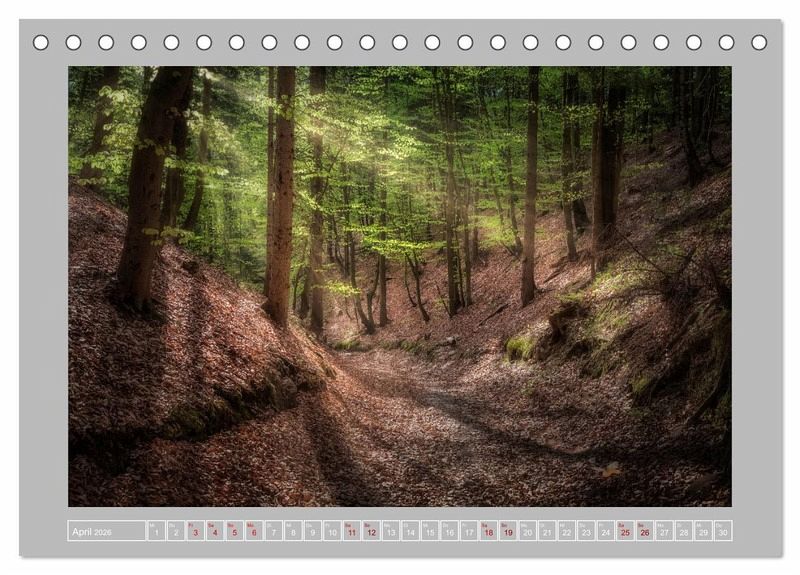Select red Saturday day 18
Screen dimensions: 800x575
(x=489, y=531)
